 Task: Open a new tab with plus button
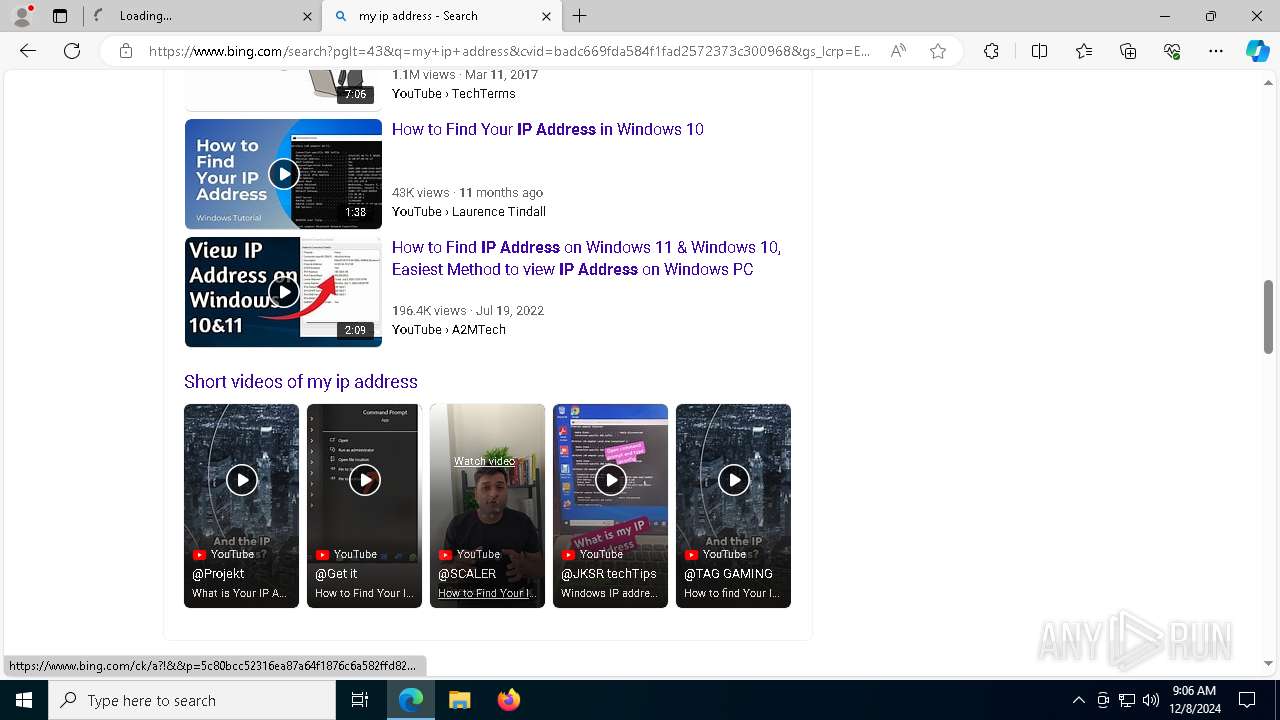[x=580, y=16]
